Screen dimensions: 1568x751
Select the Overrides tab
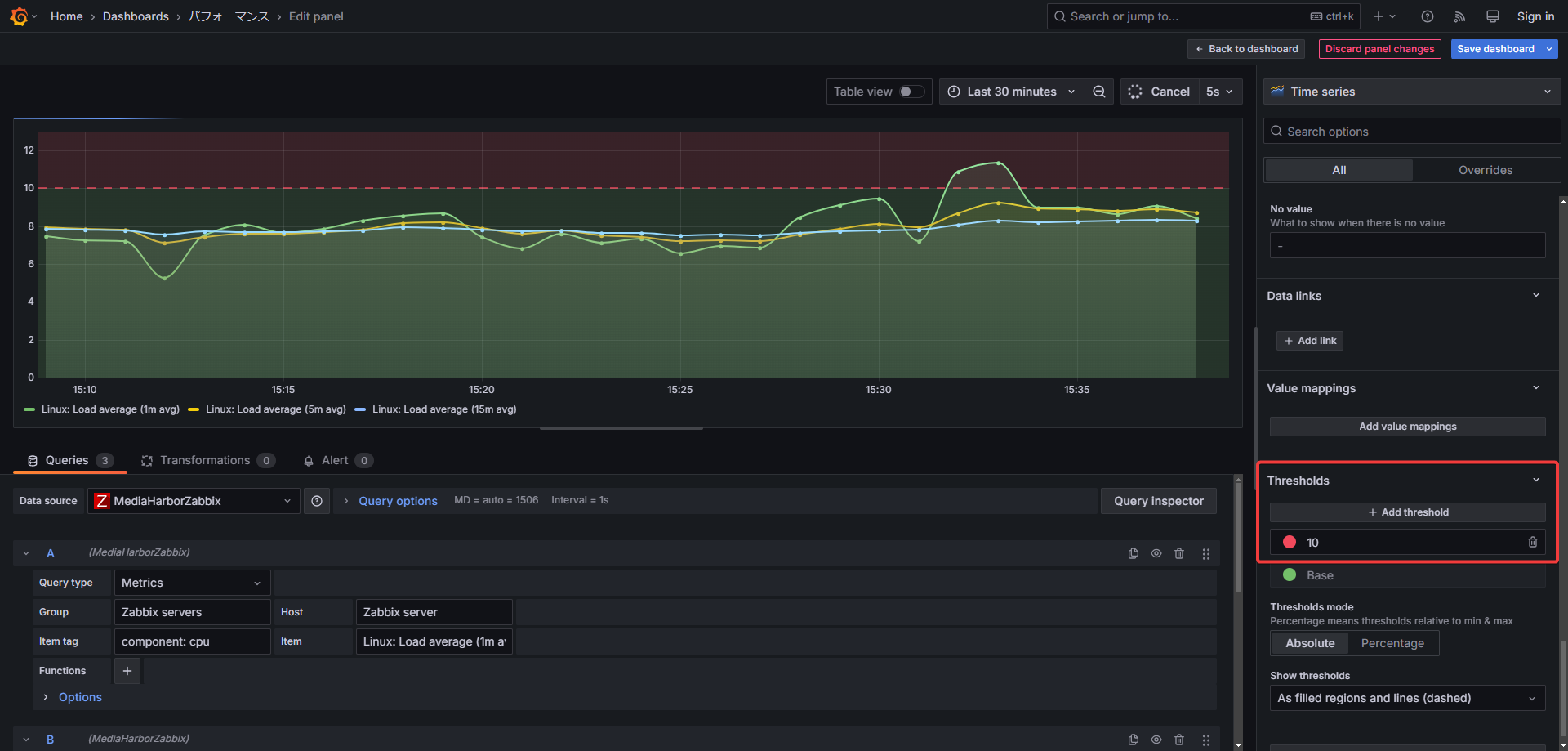1486,170
